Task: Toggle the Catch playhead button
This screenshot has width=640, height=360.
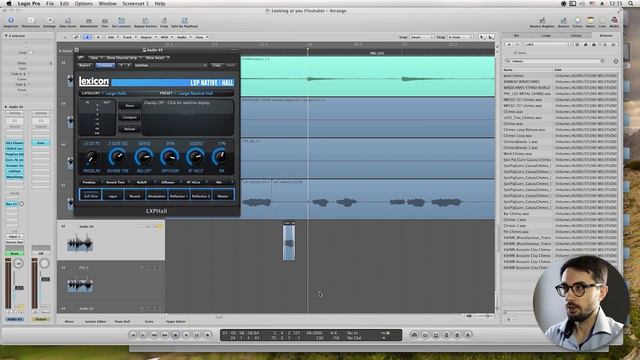Action: [x=87, y=37]
